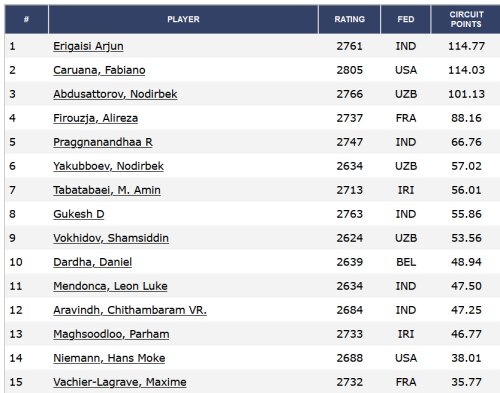Click Vokhidov, Shamsiddin player link
The width and height of the screenshot is (500, 393).
click(x=111, y=238)
